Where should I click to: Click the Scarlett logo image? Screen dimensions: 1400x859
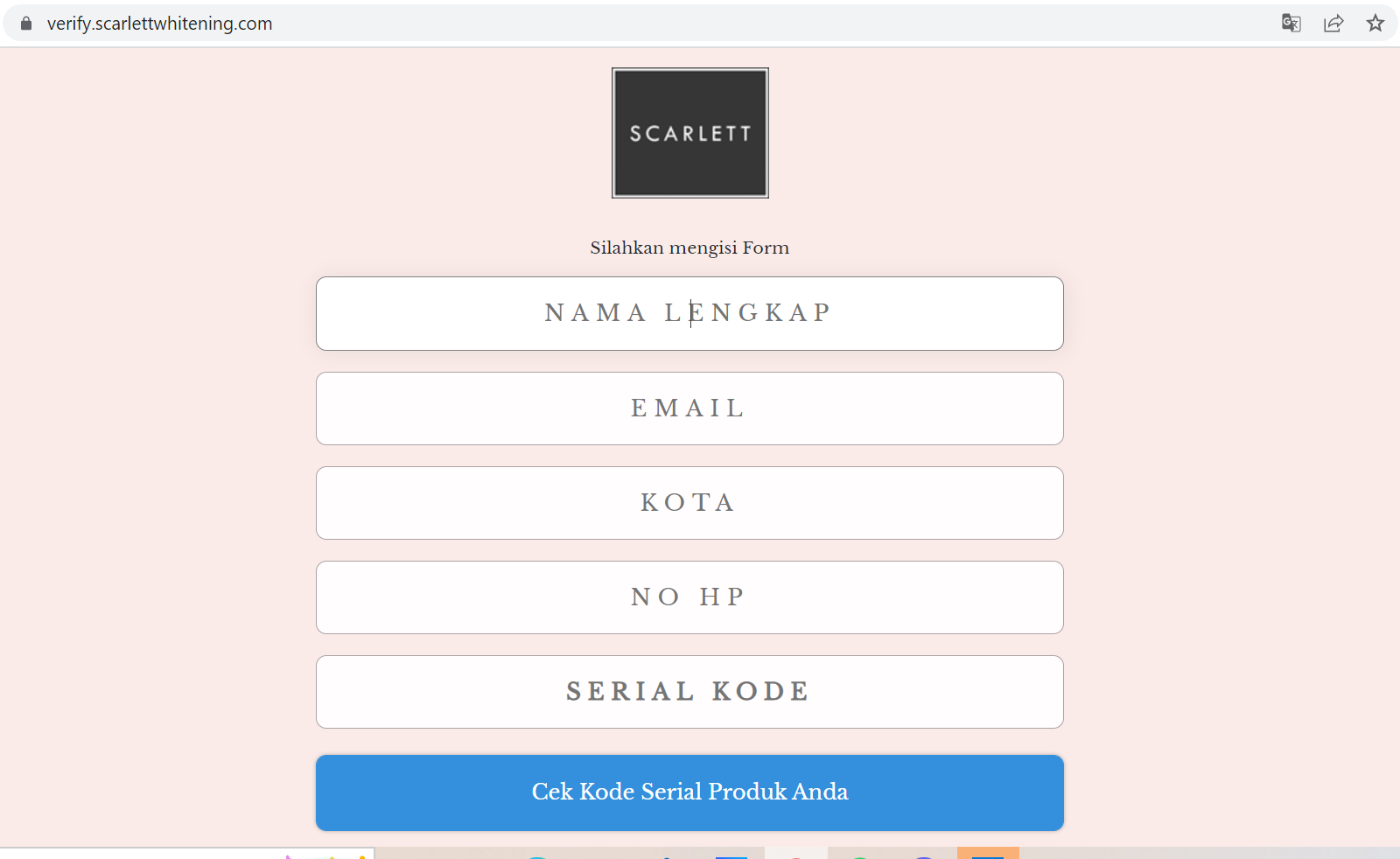[x=689, y=133]
